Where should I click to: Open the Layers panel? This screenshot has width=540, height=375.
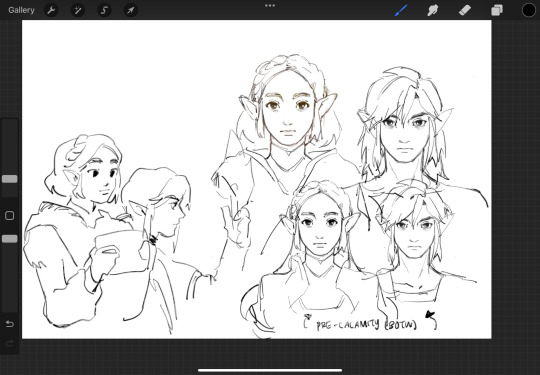click(497, 10)
